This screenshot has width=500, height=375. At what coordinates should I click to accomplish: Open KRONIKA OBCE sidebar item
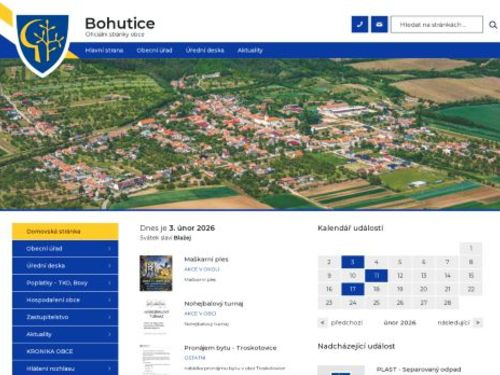pos(65,351)
